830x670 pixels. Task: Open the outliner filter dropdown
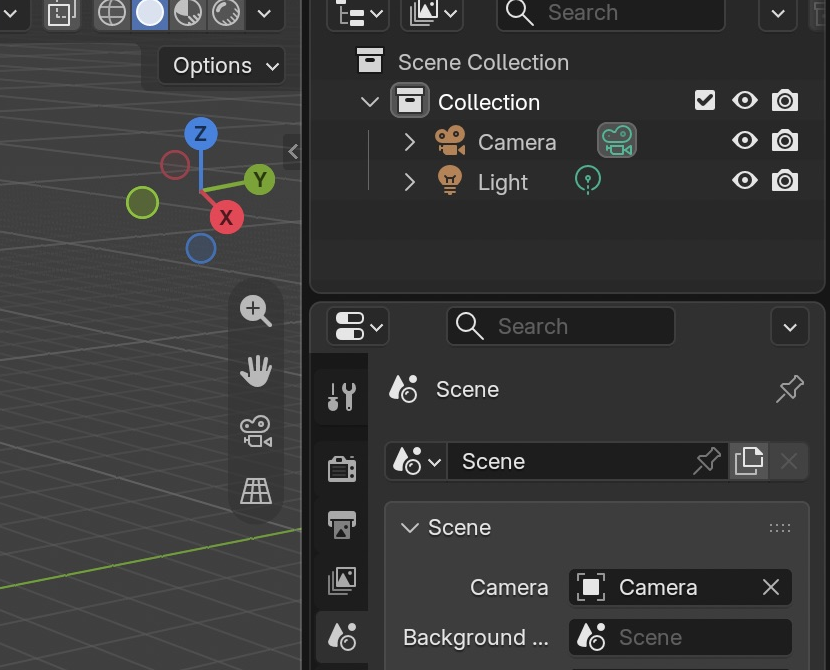click(778, 13)
